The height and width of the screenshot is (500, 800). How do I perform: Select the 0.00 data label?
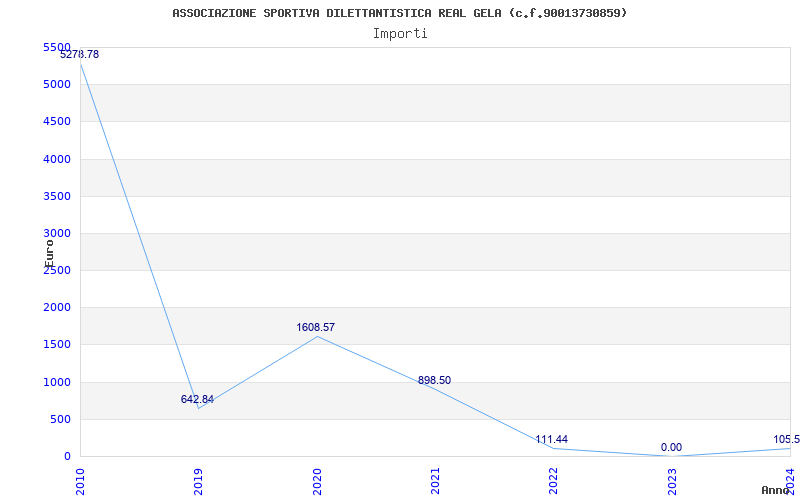tap(671, 447)
